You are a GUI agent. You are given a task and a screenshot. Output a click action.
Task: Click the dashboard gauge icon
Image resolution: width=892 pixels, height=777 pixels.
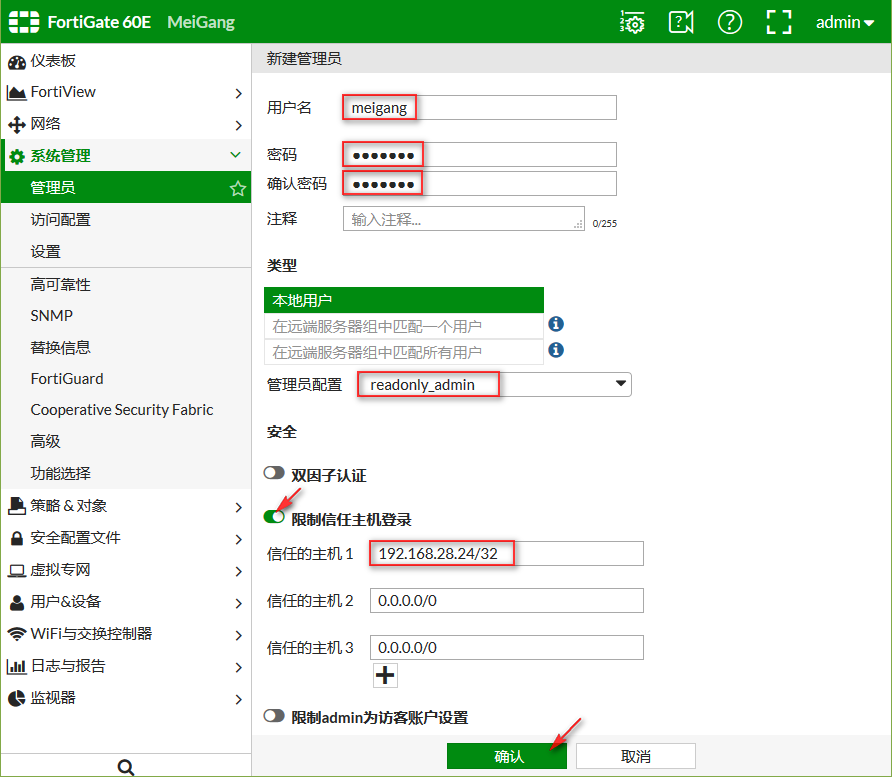pyautogui.click(x=17, y=61)
